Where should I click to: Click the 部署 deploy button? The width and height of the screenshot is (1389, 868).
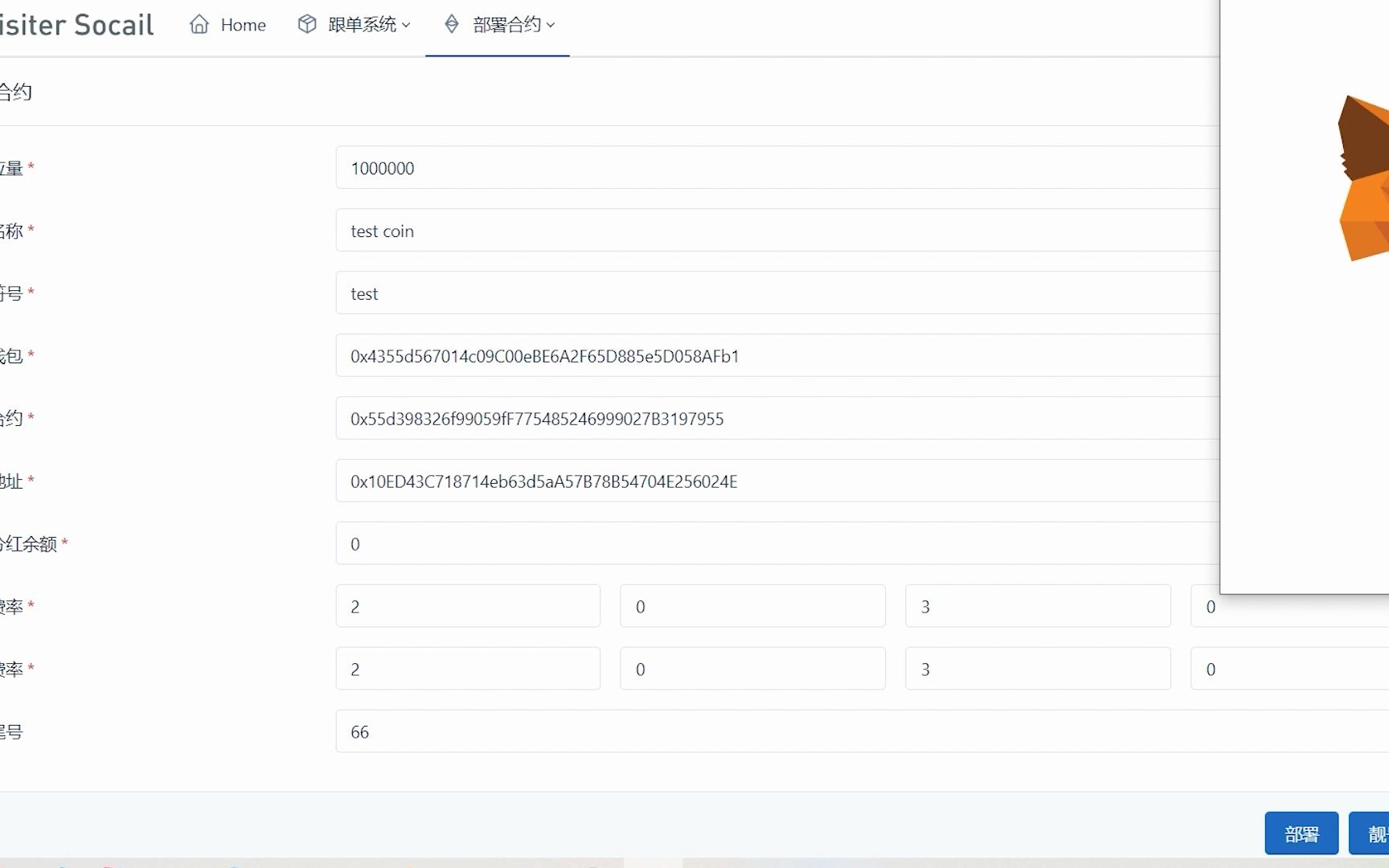pos(1301,833)
